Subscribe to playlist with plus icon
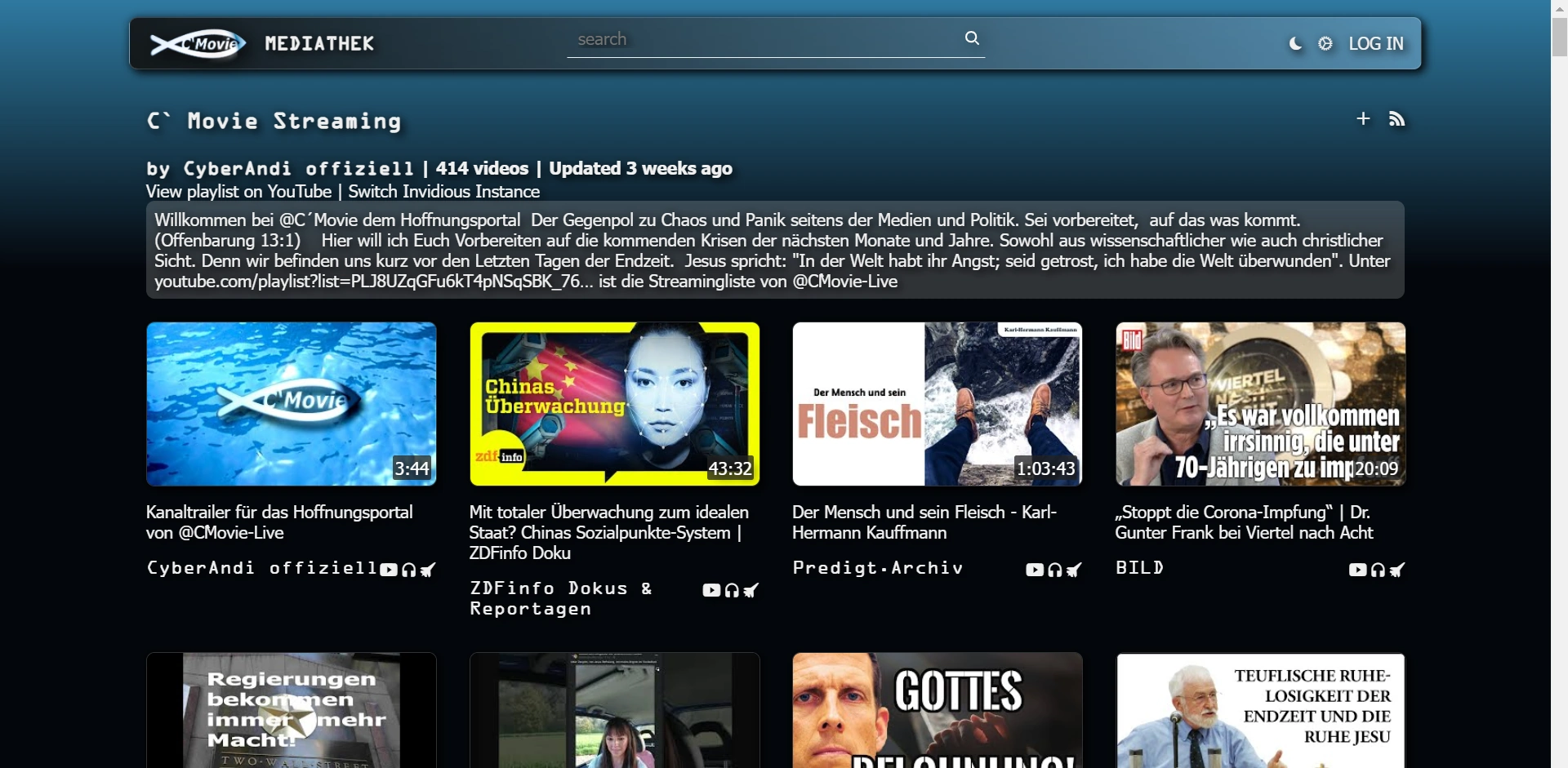1568x768 pixels. point(1363,119)
